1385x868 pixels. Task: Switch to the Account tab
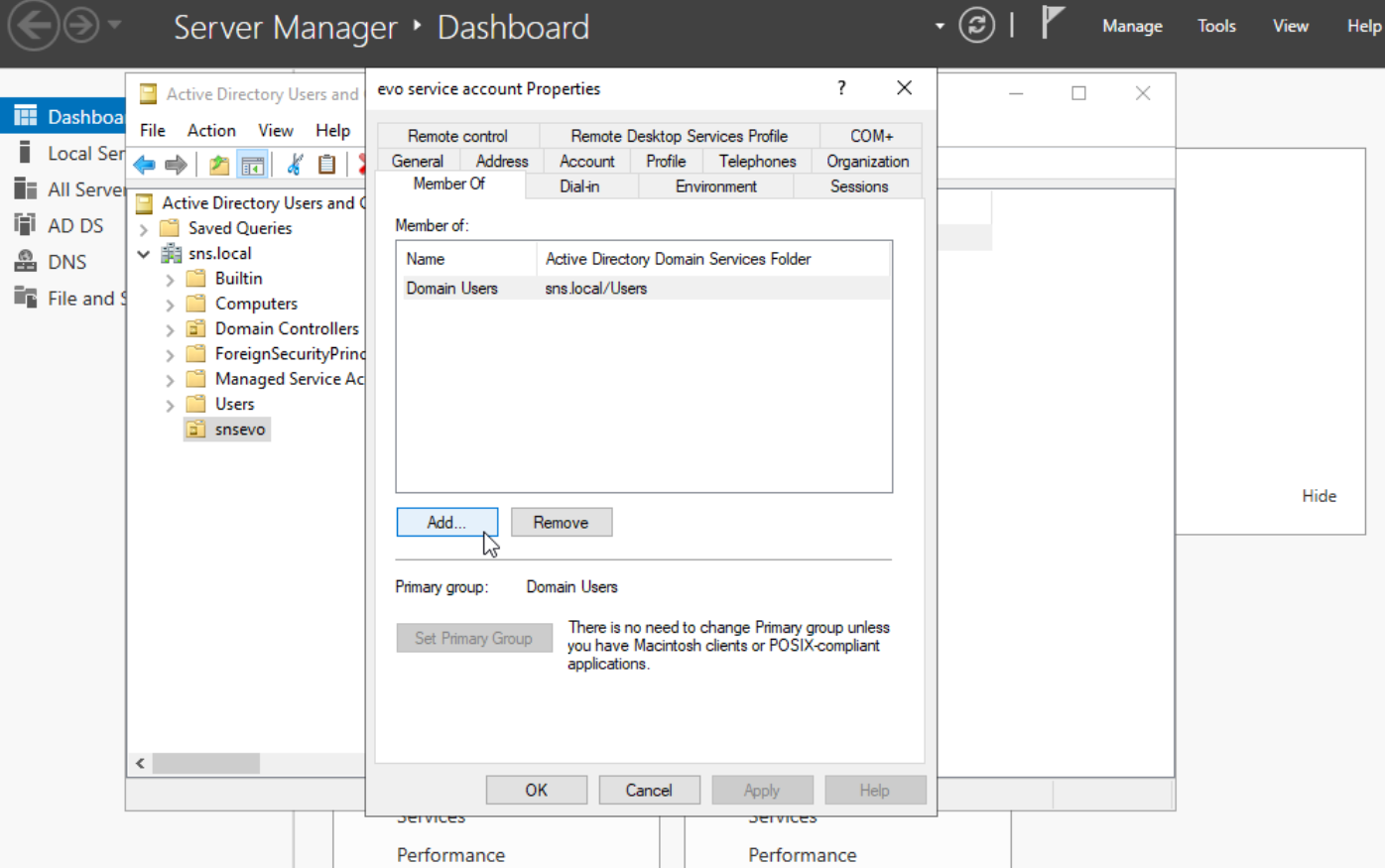[x=587, y=161]
